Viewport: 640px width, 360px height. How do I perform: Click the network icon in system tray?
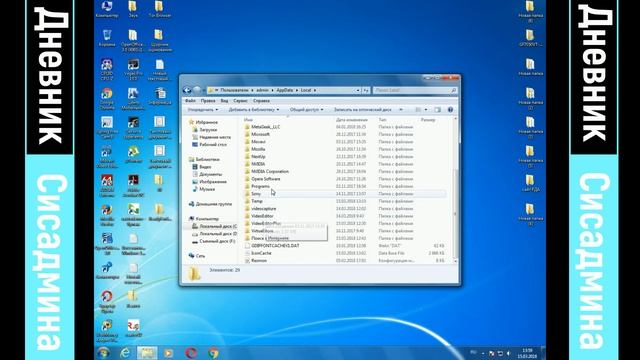pyautogui.click(x=500, y=353)
